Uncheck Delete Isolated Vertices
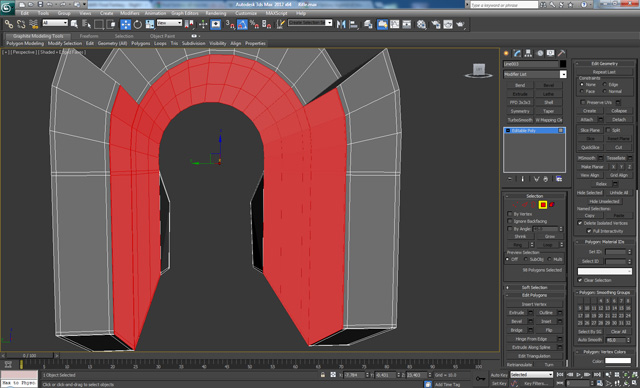The image size is (640, 388). coord(580,223)
